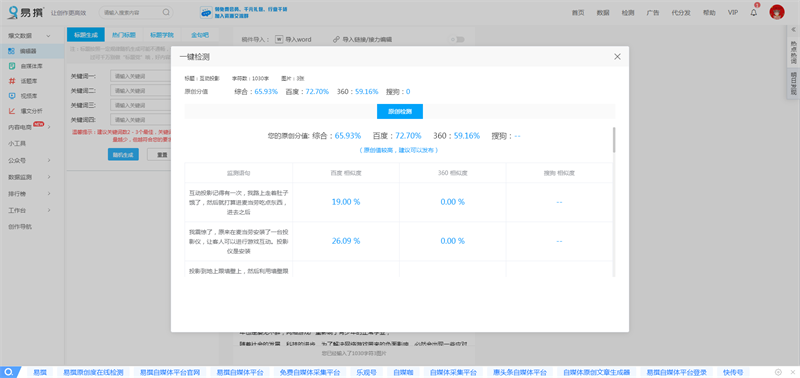Open 检测 in top navigation
This screenshot has height=378, width=800.
point(628,12)
